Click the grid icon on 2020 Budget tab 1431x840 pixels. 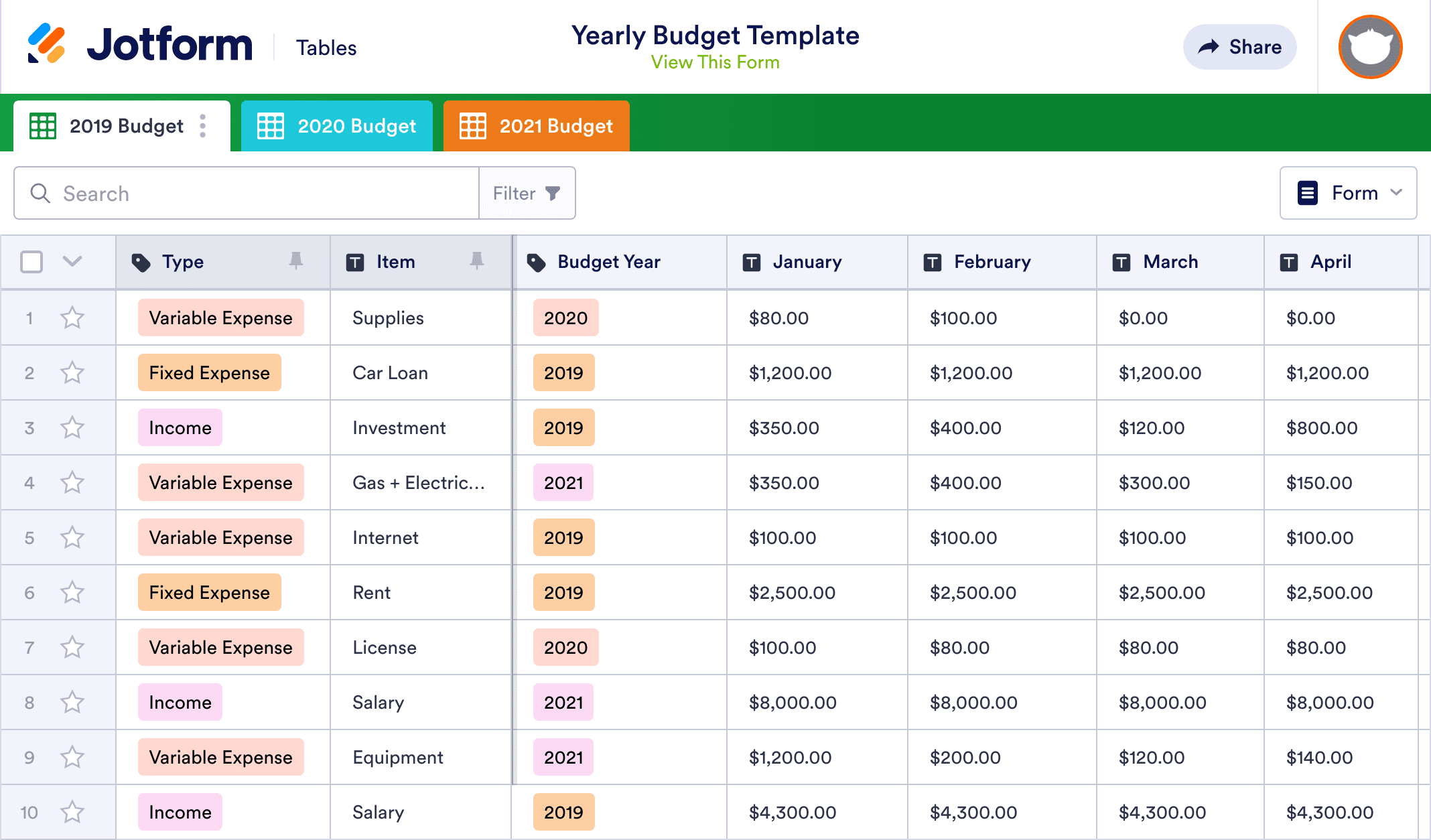tap(270, 125)
